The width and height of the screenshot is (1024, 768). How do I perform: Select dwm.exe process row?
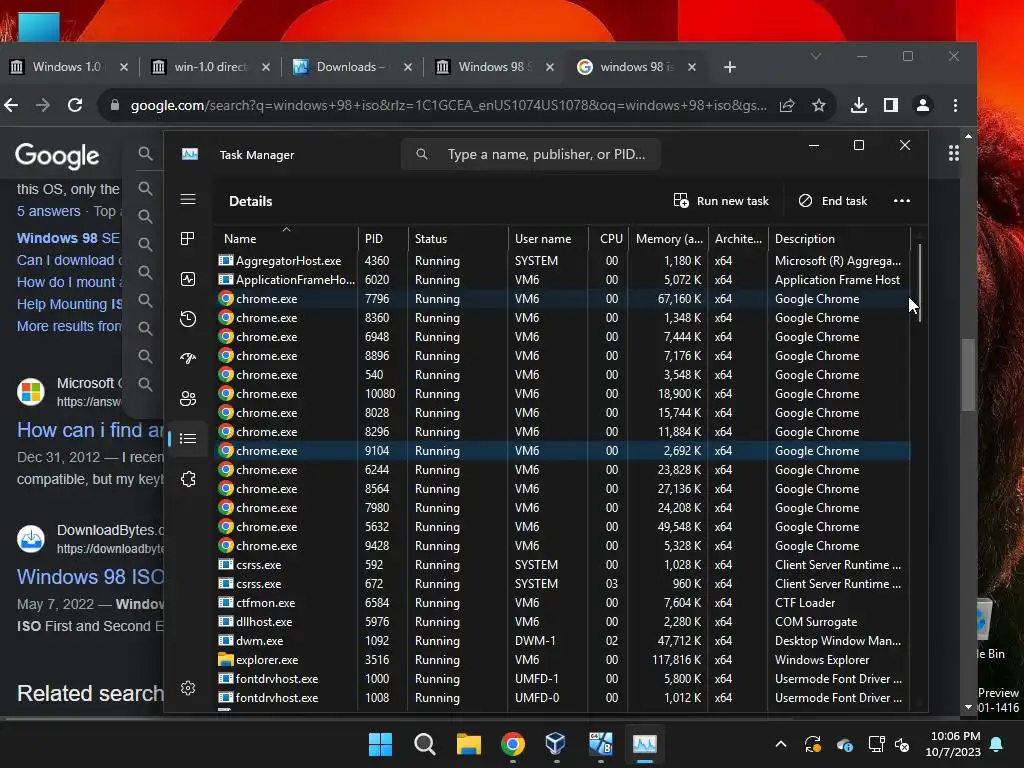coord(563,640)
